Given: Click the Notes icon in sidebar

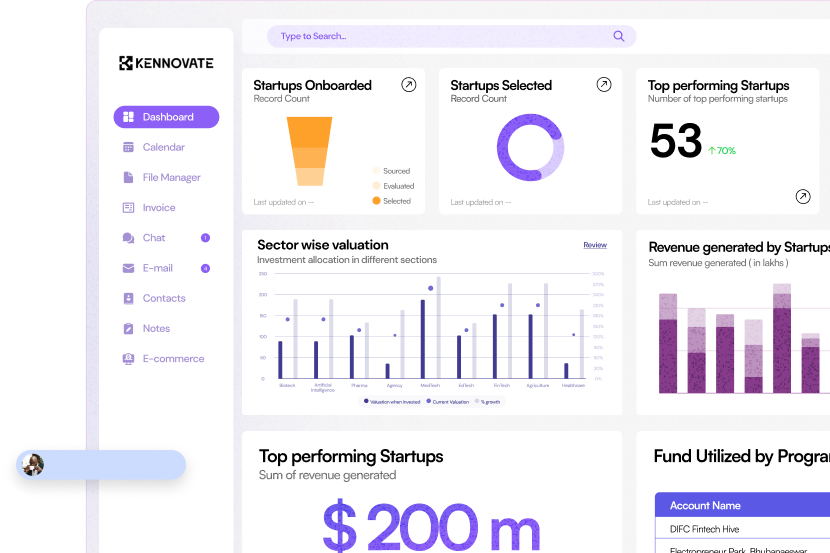Looking at the screenshot, I should (x=128, y=329).
